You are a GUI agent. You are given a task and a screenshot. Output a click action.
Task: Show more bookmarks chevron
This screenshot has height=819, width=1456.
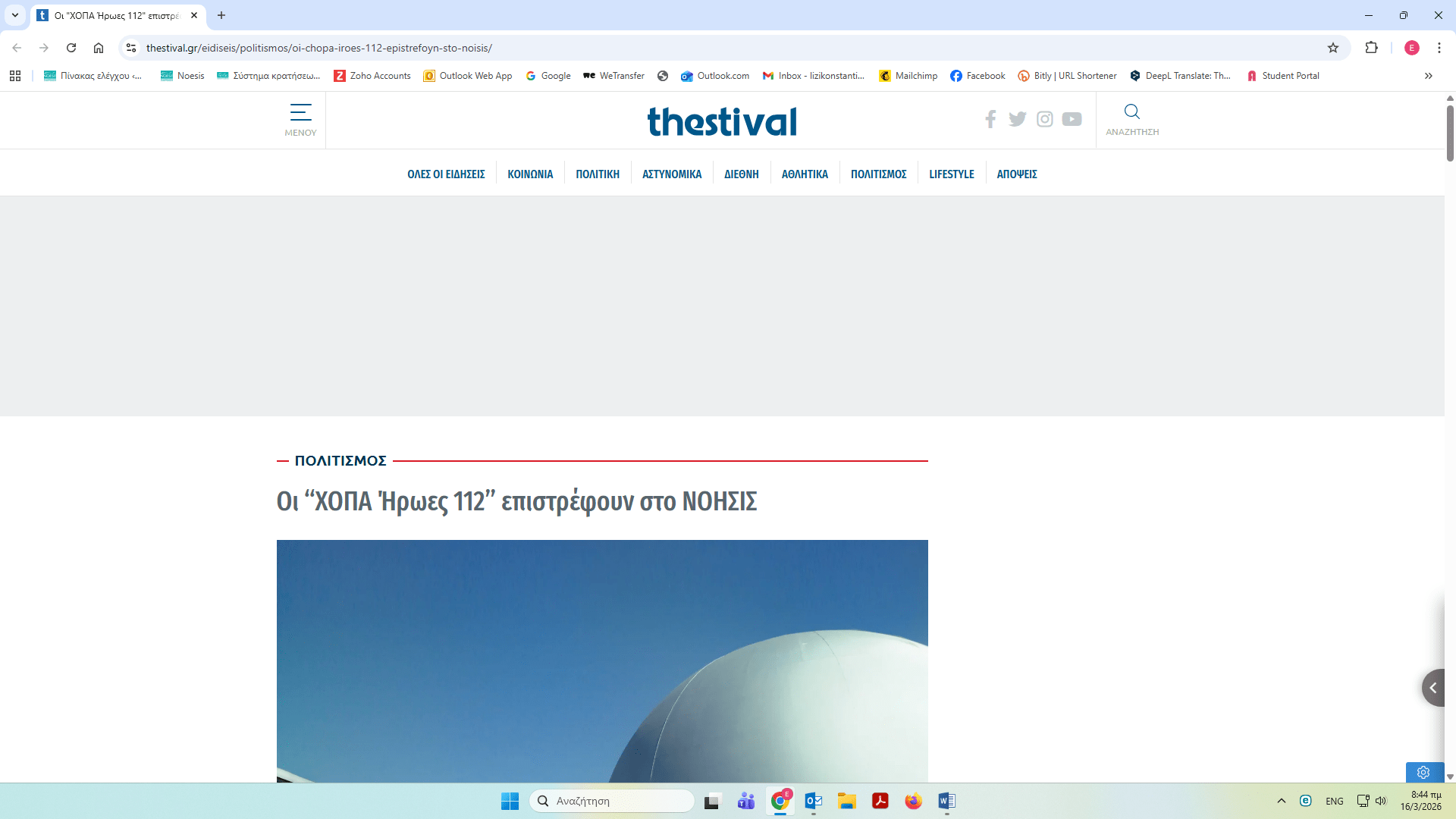click(1428, 76)
